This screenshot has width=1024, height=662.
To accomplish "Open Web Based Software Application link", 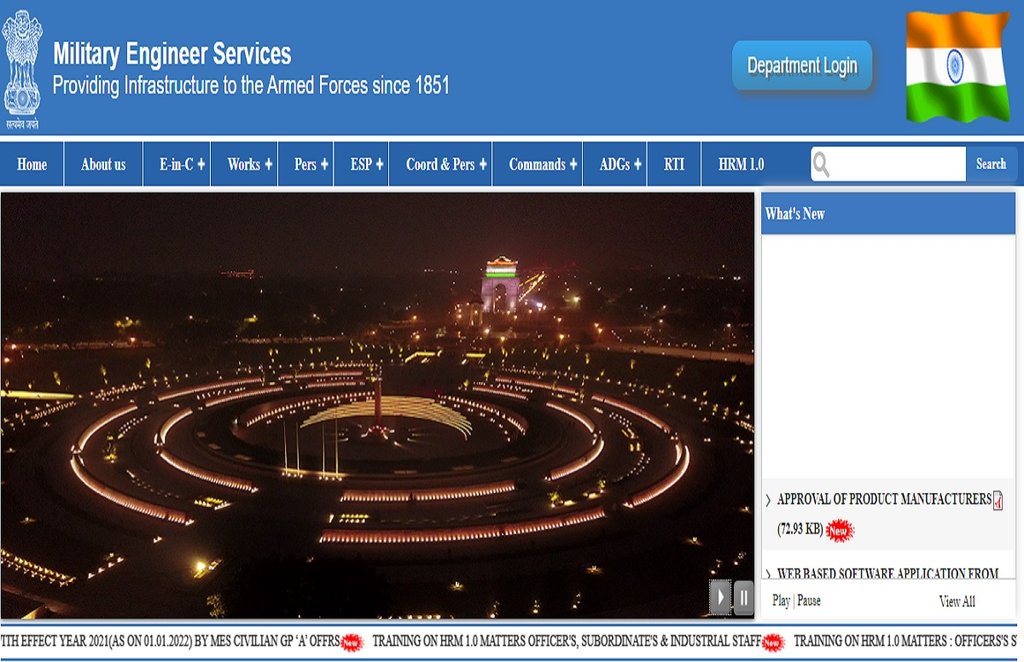I will 888,573.
